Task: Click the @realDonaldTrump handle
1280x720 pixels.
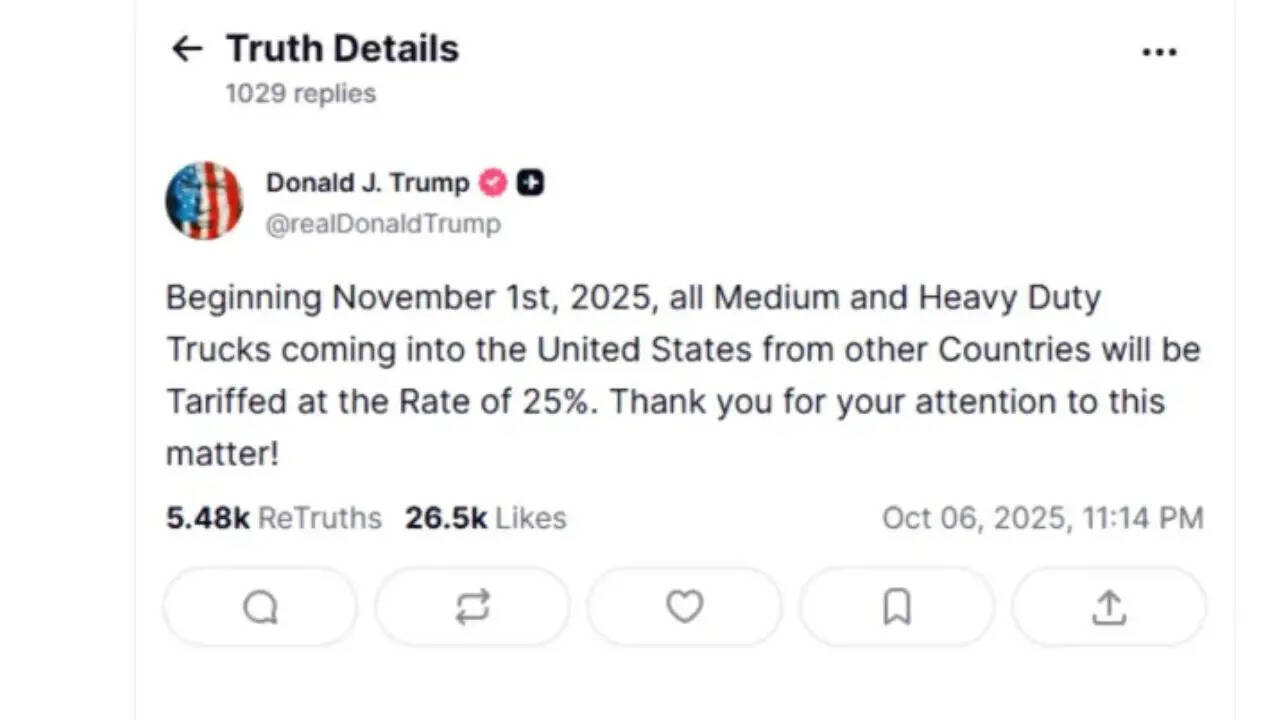Action: tap(383, 223)
